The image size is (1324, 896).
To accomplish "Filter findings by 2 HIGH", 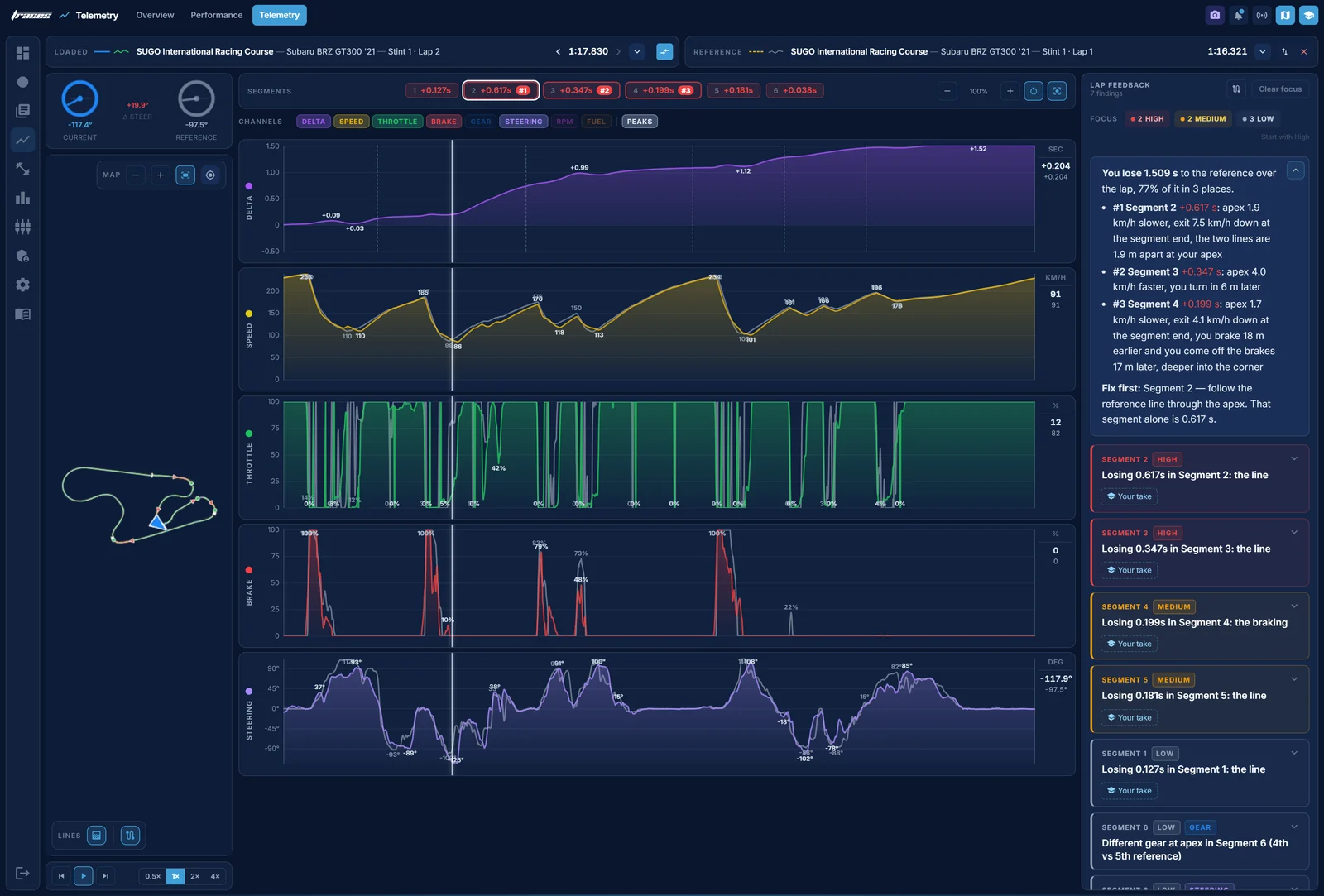I will pyautogui.click(x=1147, y=119).
